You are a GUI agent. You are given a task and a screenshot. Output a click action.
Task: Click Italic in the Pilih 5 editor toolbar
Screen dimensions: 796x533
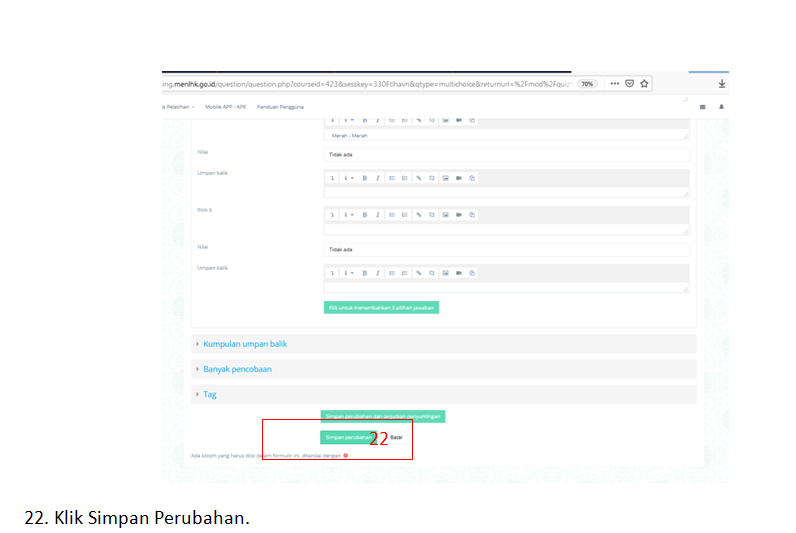377,214
